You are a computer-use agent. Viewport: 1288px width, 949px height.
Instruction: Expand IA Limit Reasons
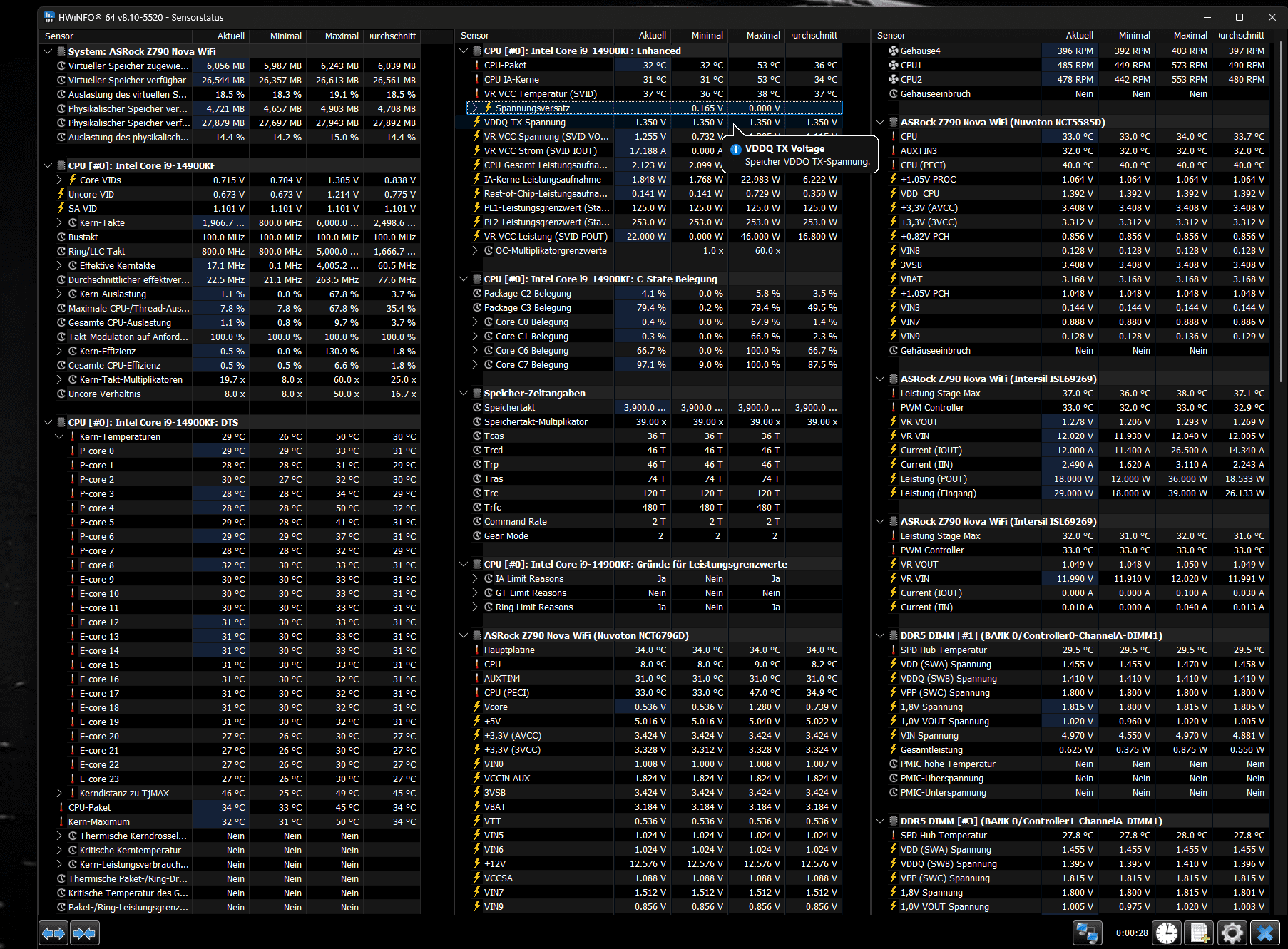[476, 579]
